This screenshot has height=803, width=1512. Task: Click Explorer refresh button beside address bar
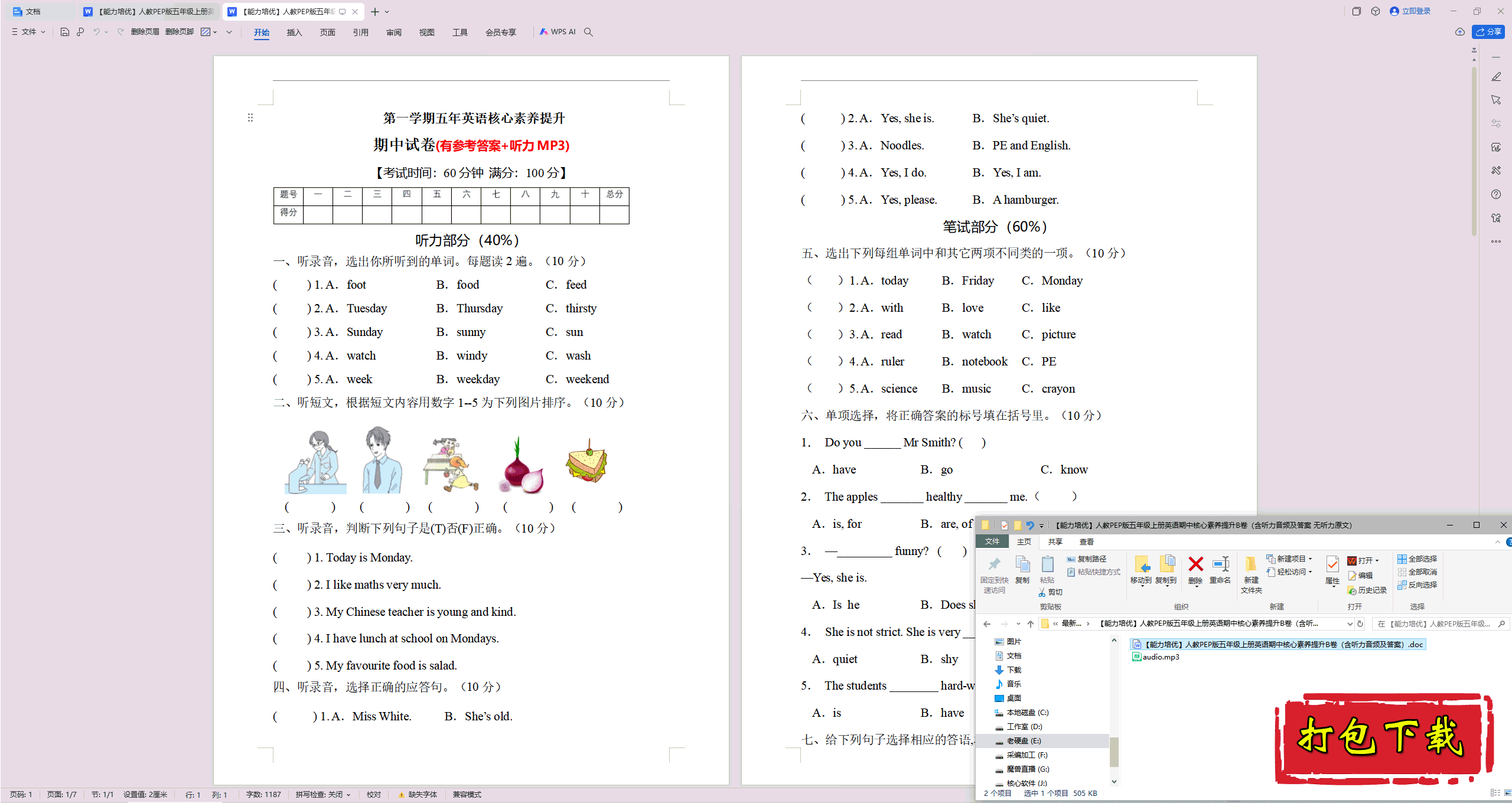pos(1361,624)
